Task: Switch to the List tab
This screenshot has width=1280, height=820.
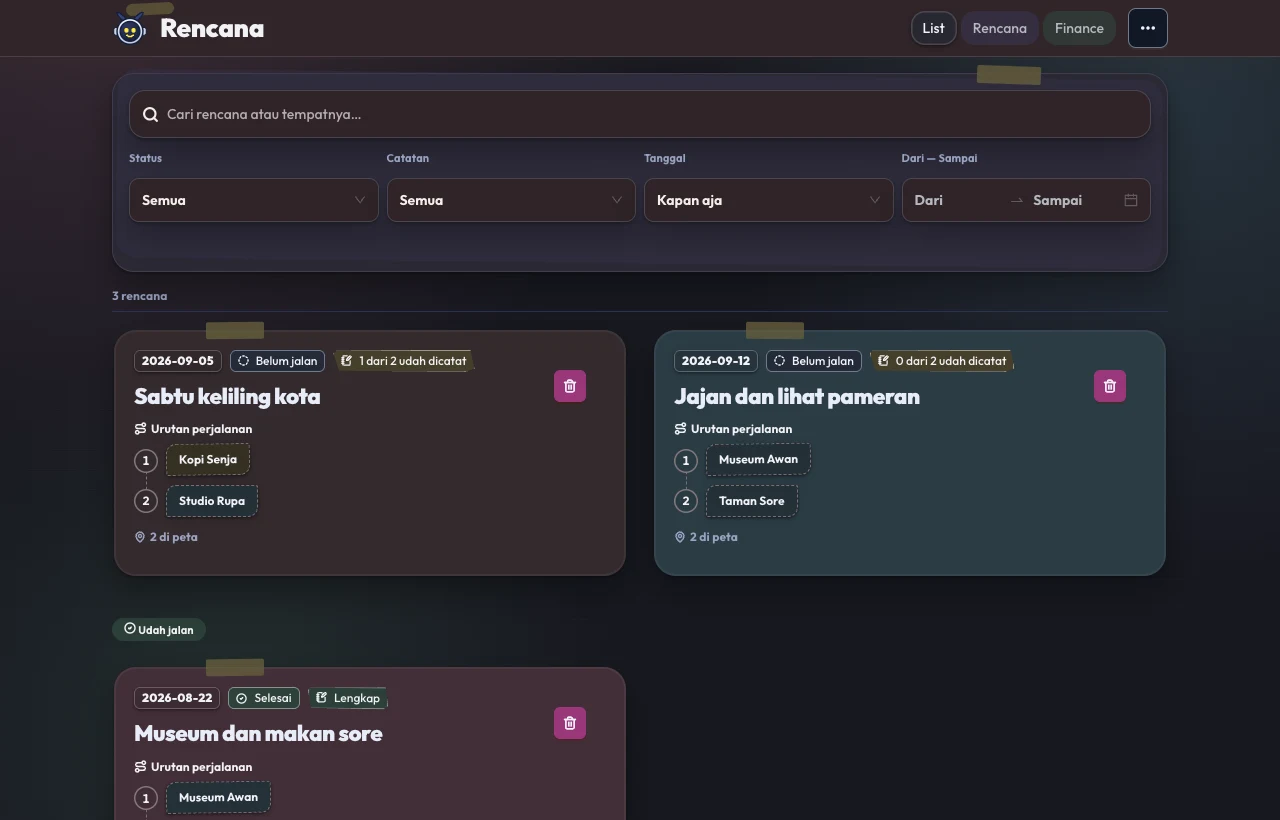Action: pyautogui.click(x=934, y=28)
